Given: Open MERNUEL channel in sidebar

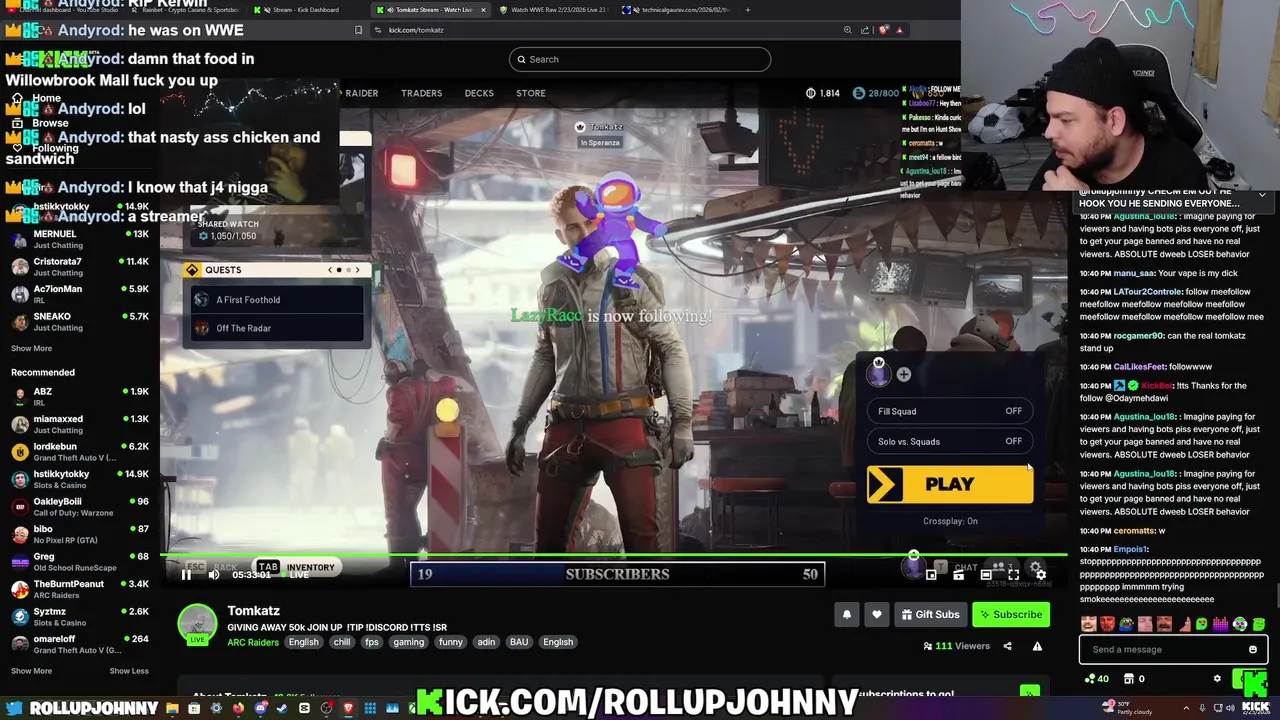Looking at the screenshot, I should [x=78, y=238].
